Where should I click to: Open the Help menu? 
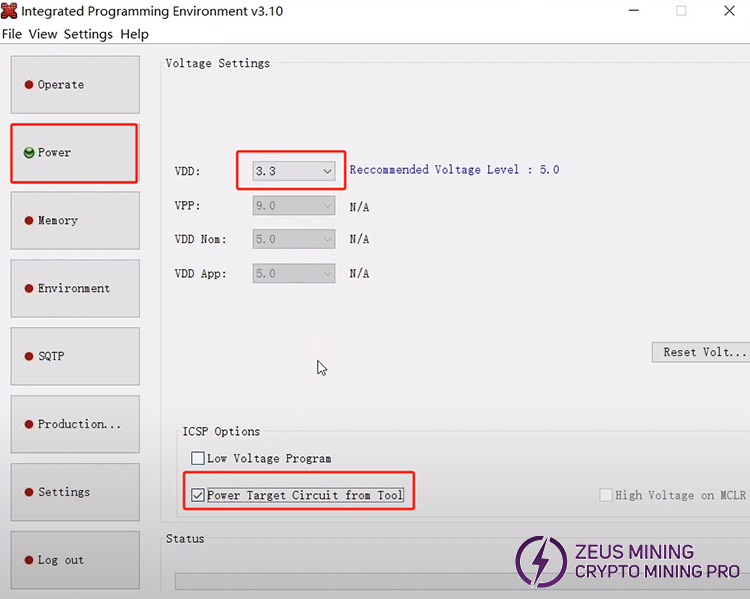134,34
